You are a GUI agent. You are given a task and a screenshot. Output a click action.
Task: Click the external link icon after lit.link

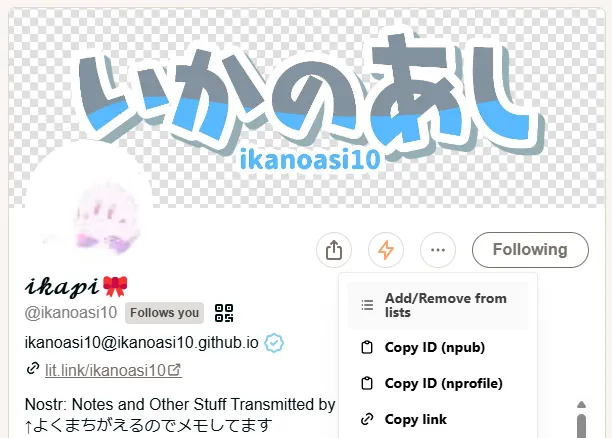(174, 370)
